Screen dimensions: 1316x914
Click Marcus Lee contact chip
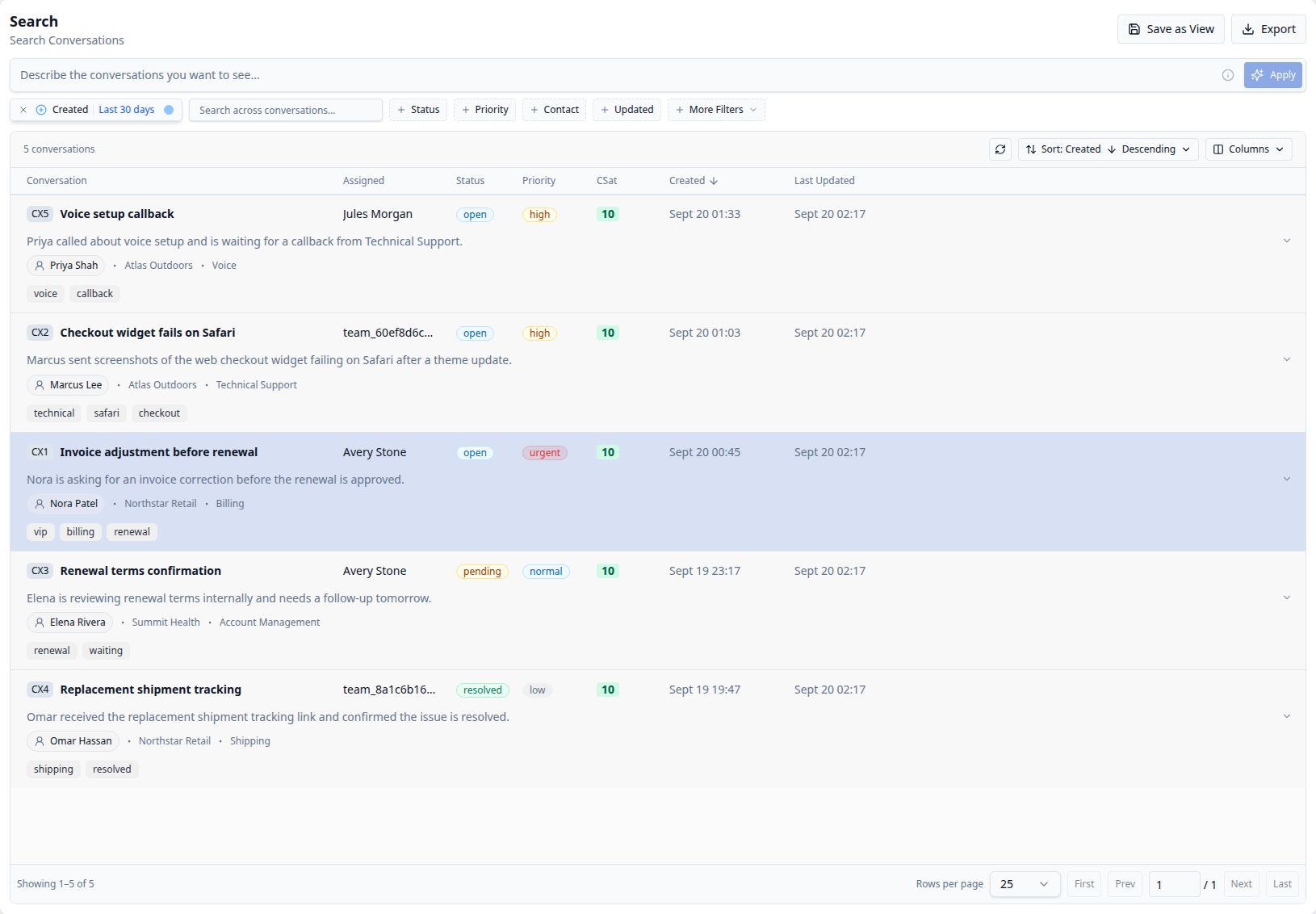[x=68, y=385]
